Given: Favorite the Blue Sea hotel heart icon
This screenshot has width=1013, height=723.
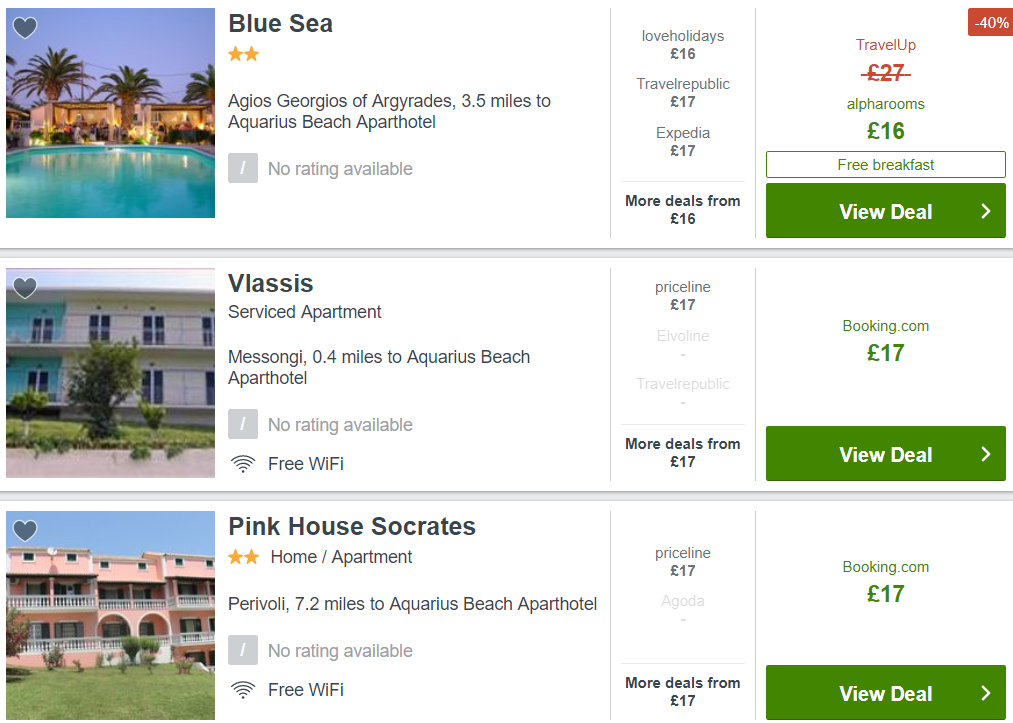Looking at the screenshot, I should pos(25,27).
